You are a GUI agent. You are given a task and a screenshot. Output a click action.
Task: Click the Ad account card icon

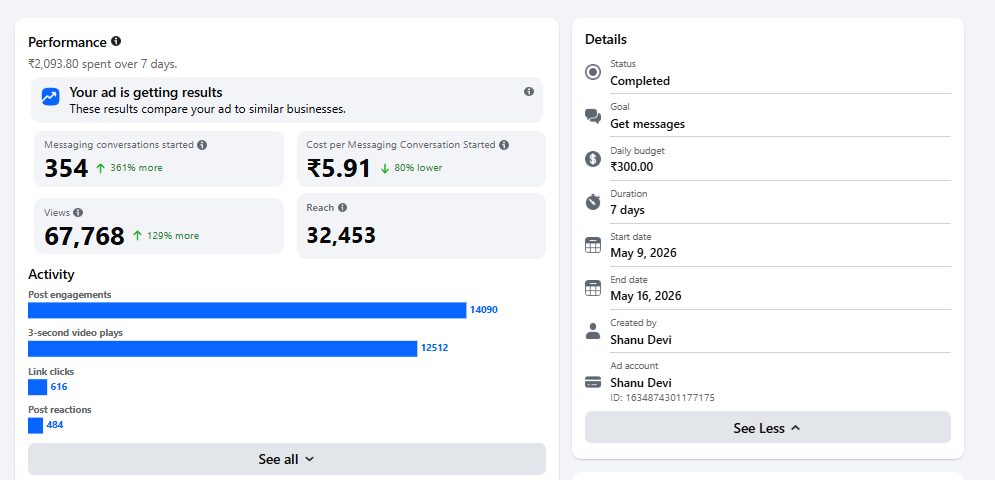(593, 382)
